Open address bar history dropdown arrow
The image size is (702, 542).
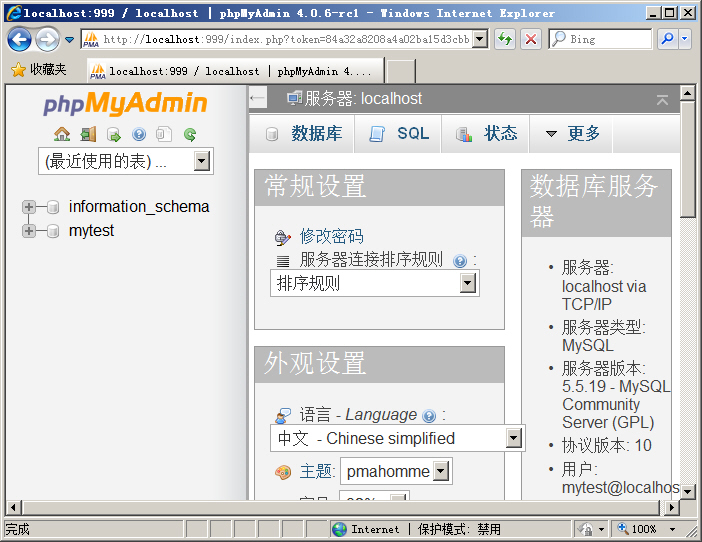click(480, 39)
